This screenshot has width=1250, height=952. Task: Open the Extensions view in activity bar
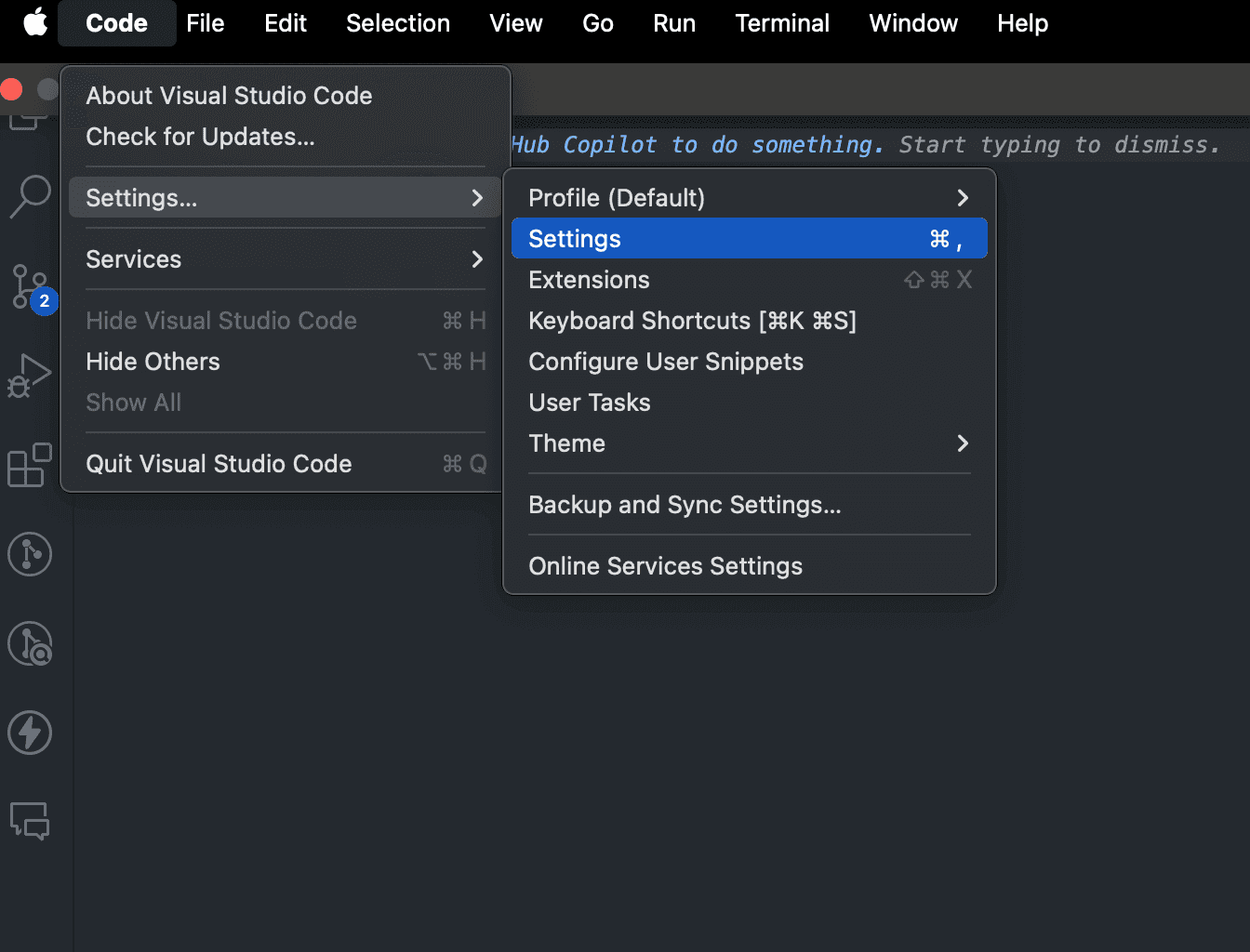click(x=30, y=464)
